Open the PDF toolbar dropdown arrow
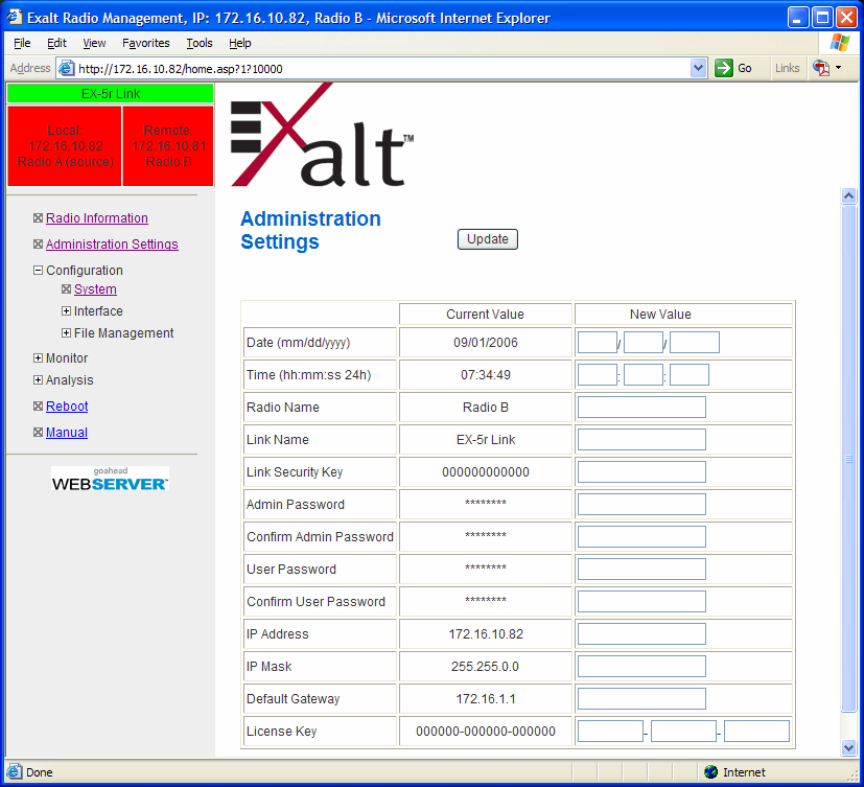Screen dimensions: 864x787 pyautogui.click(x=838, y=67)
